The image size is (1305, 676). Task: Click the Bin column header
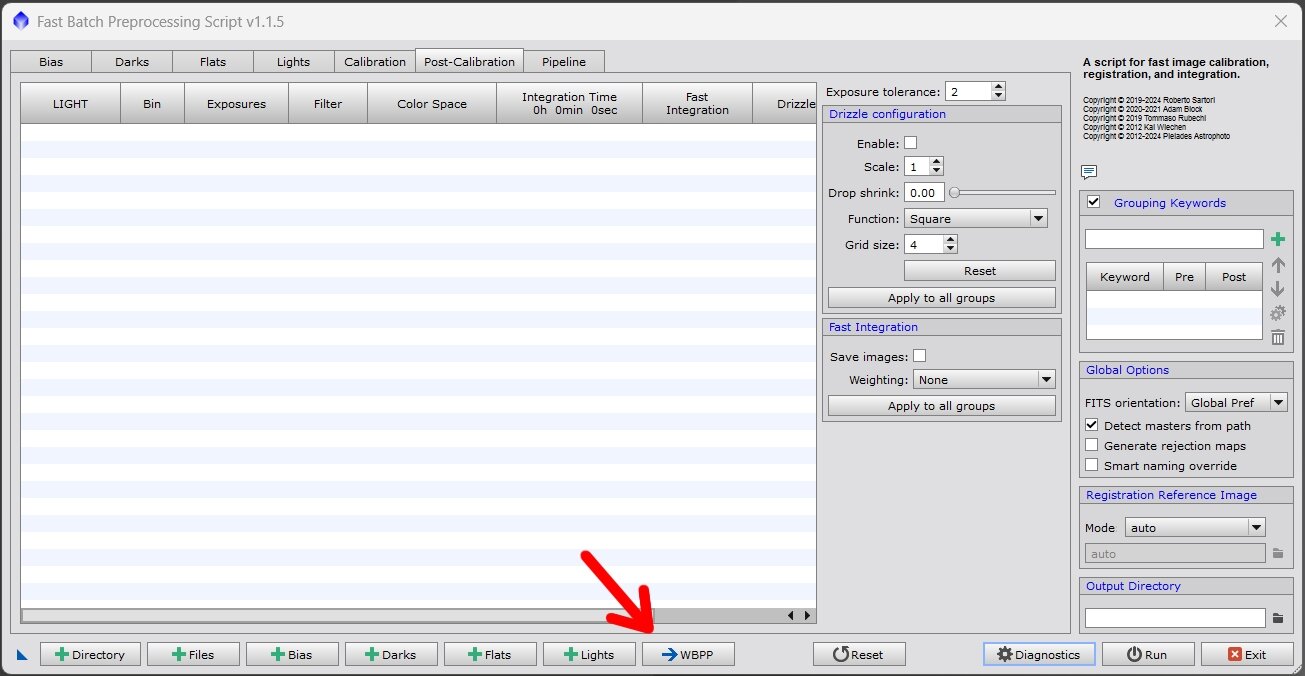[x=152, y=103]
